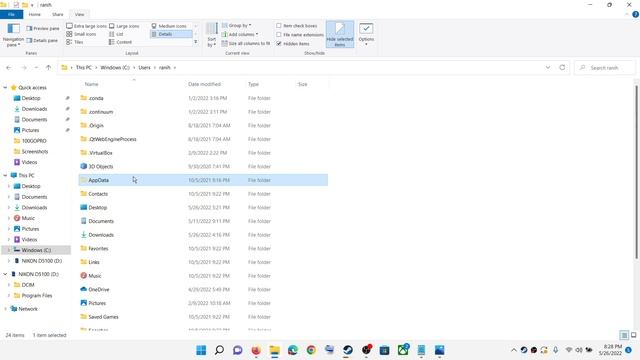Screen dimensions: 640x360
Task: Open folder Options
Action: tap(366, 34)
